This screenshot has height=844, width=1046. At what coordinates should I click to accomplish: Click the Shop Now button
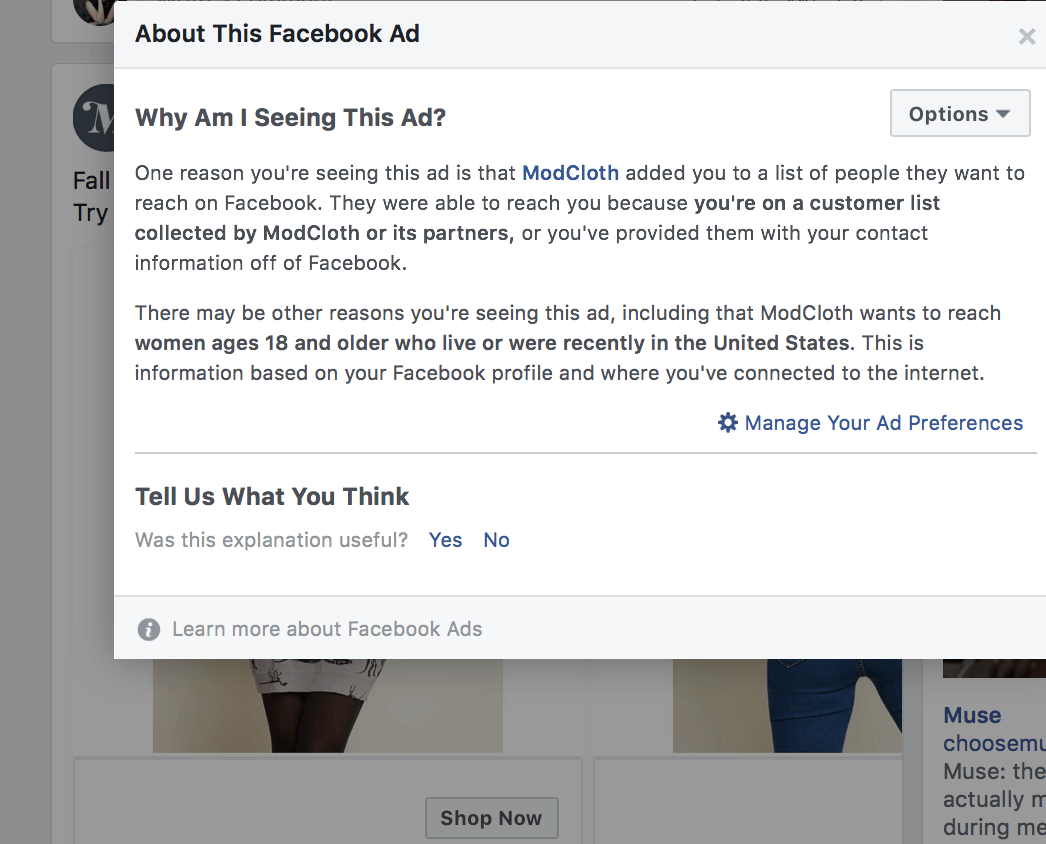coord(492,817)
